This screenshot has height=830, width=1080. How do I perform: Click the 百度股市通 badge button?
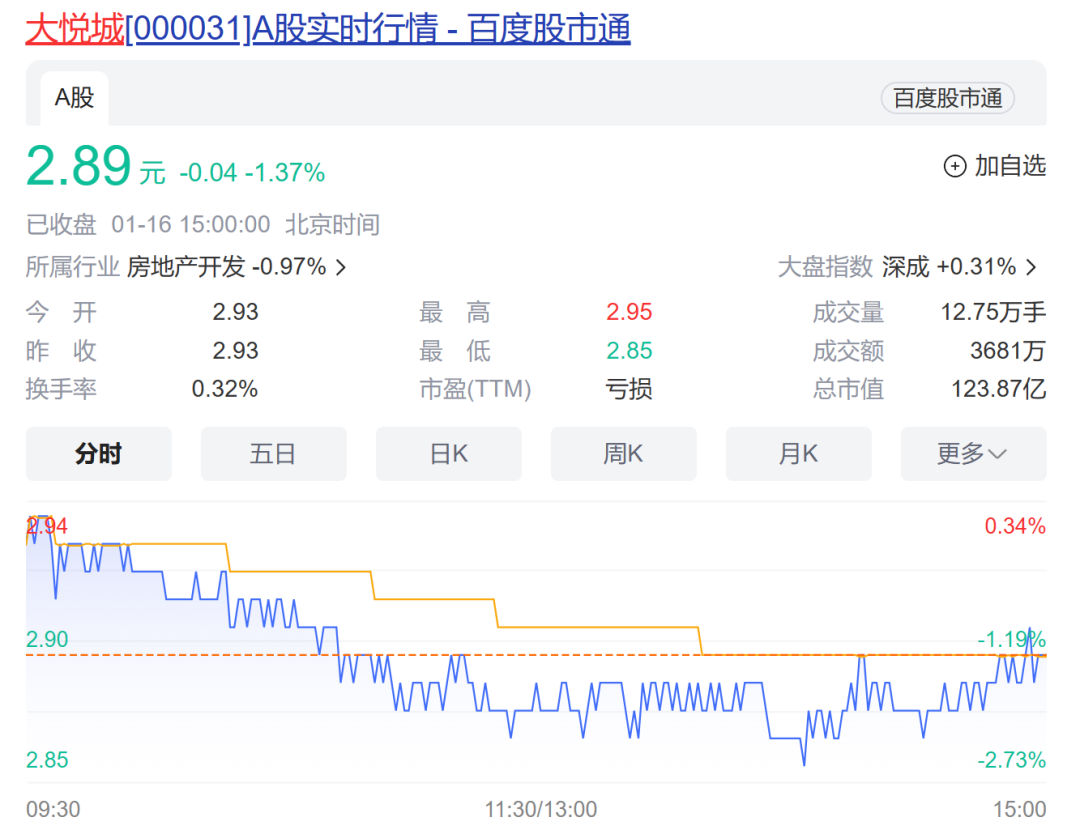pos(947,98)
